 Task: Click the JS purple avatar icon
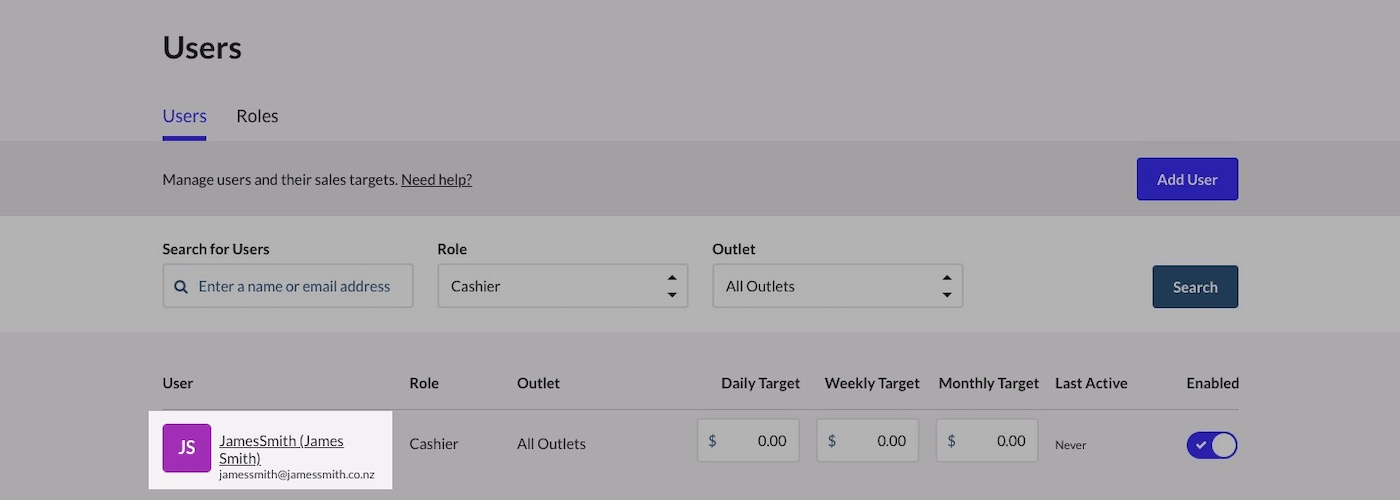187,448
